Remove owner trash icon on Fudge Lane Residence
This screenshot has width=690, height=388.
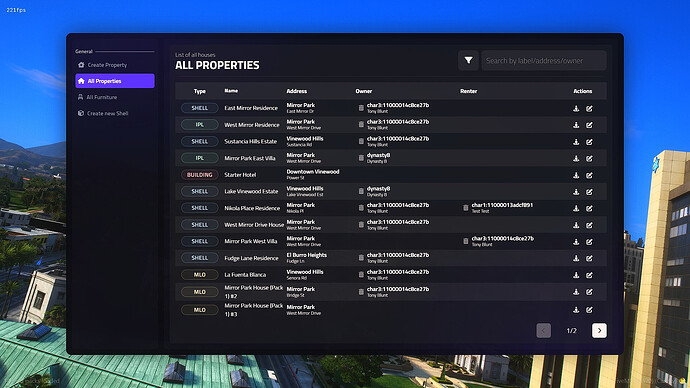(361, 258)
